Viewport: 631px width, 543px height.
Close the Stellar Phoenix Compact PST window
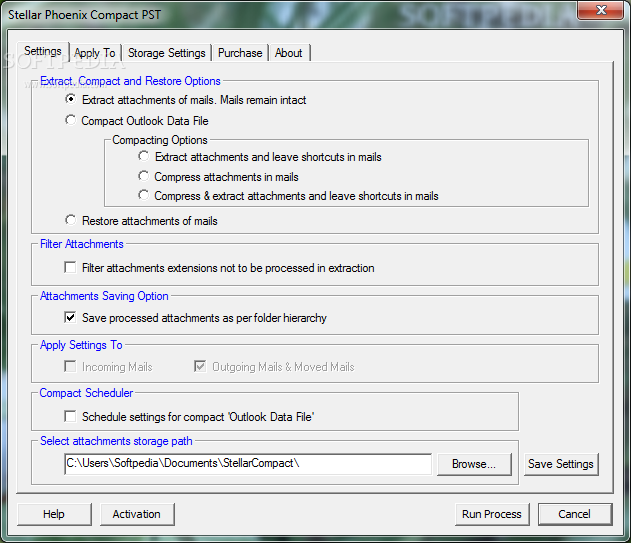601,10
